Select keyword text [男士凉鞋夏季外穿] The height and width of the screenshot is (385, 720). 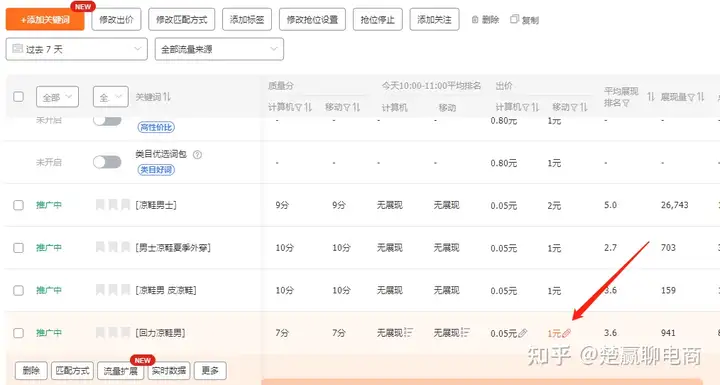tap(173, 248)
